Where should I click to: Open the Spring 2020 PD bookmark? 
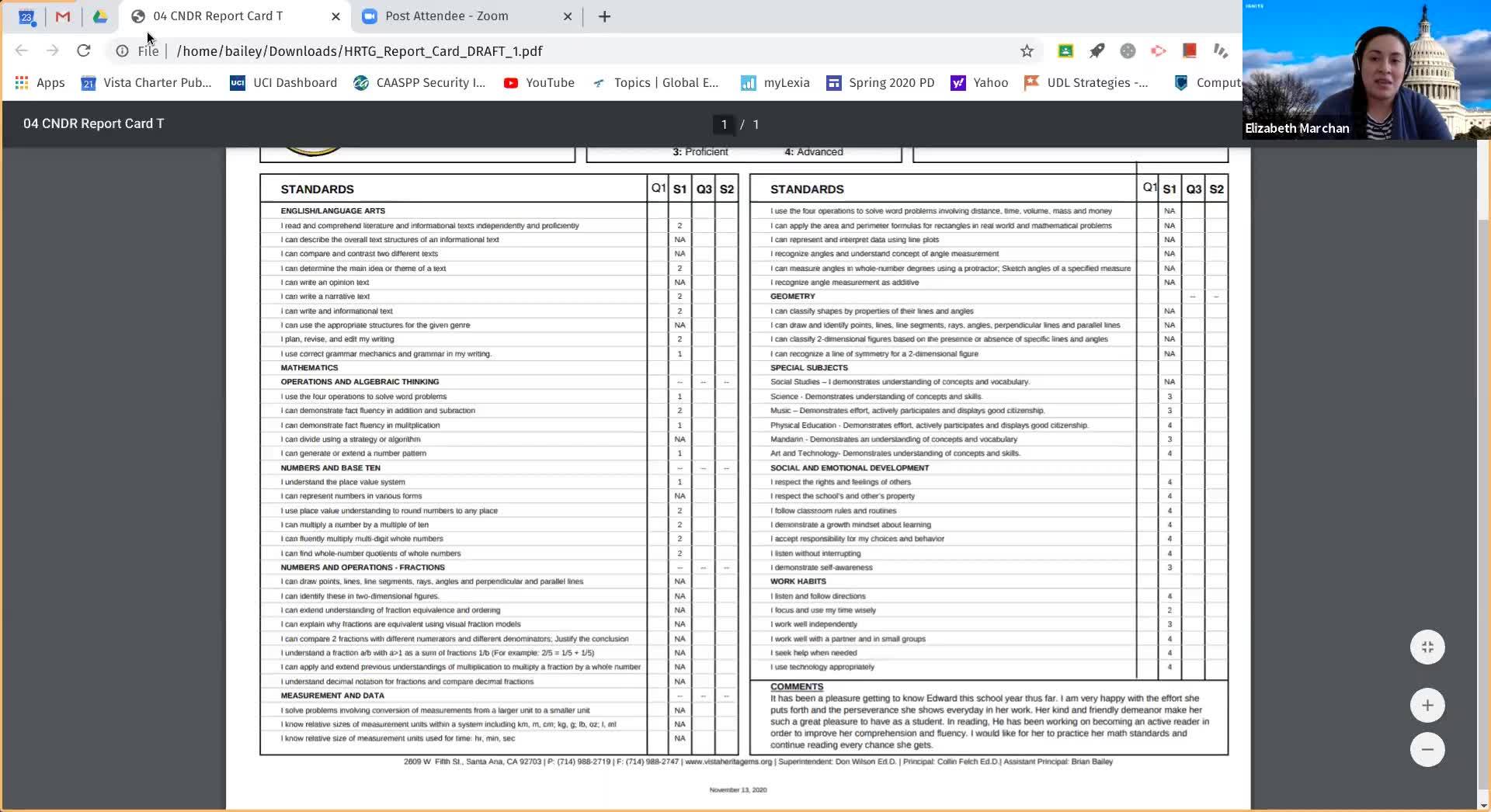(881, 82)
